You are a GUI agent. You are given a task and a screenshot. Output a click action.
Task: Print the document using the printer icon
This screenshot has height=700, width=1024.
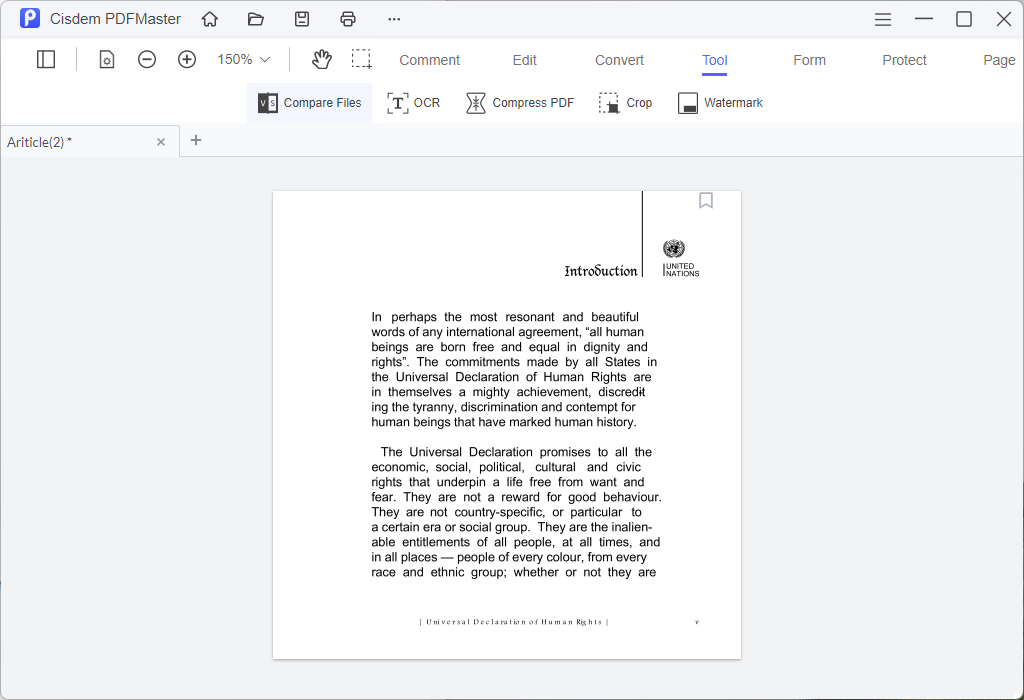(x=348, y=19)
